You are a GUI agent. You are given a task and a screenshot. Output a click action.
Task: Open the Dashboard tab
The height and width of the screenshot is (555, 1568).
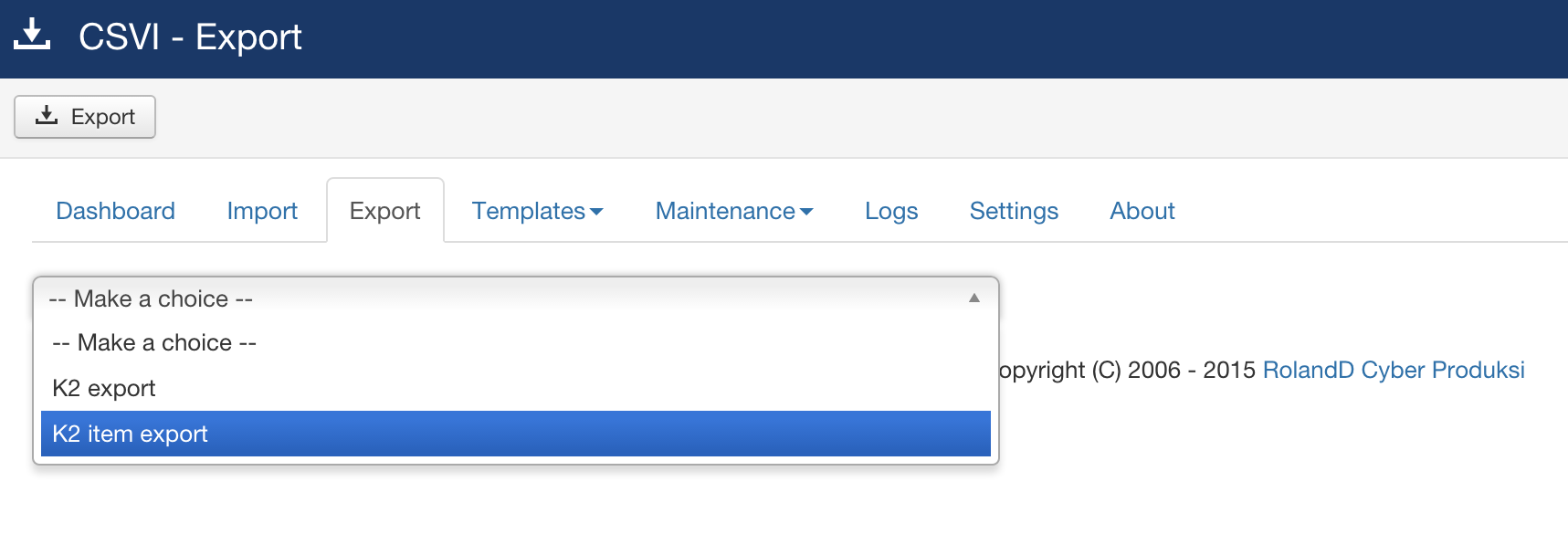click(x=115, y=211)
